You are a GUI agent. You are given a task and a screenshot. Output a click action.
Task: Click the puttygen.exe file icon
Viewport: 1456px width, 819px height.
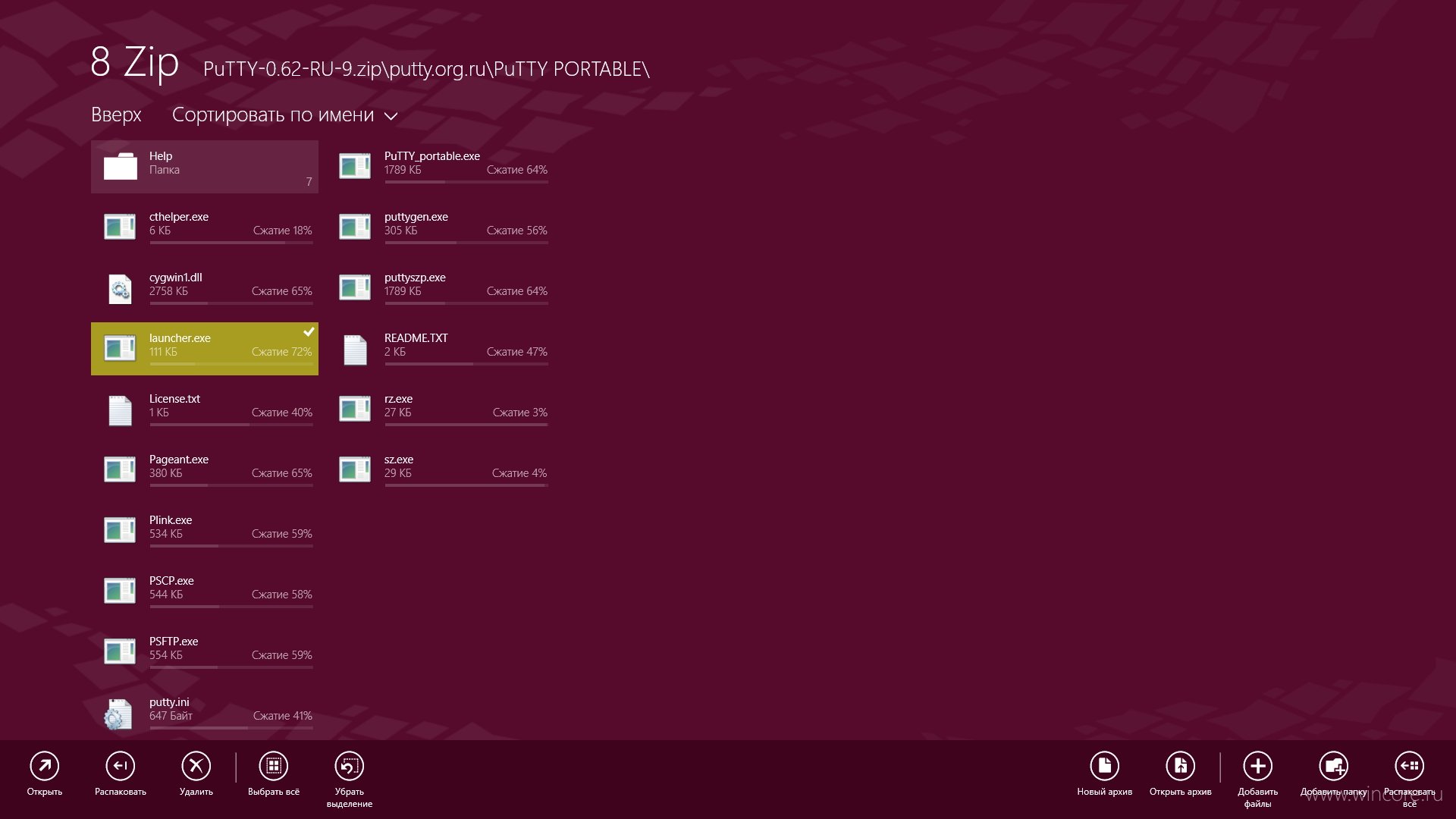click(355, 226)
